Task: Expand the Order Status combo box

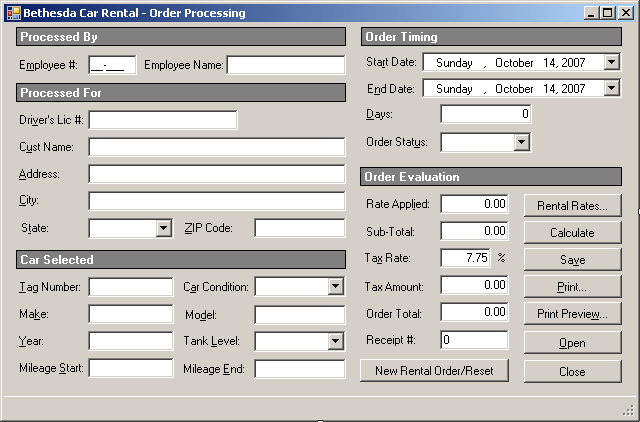Action: pyautogui.click(x=522, y=142)
